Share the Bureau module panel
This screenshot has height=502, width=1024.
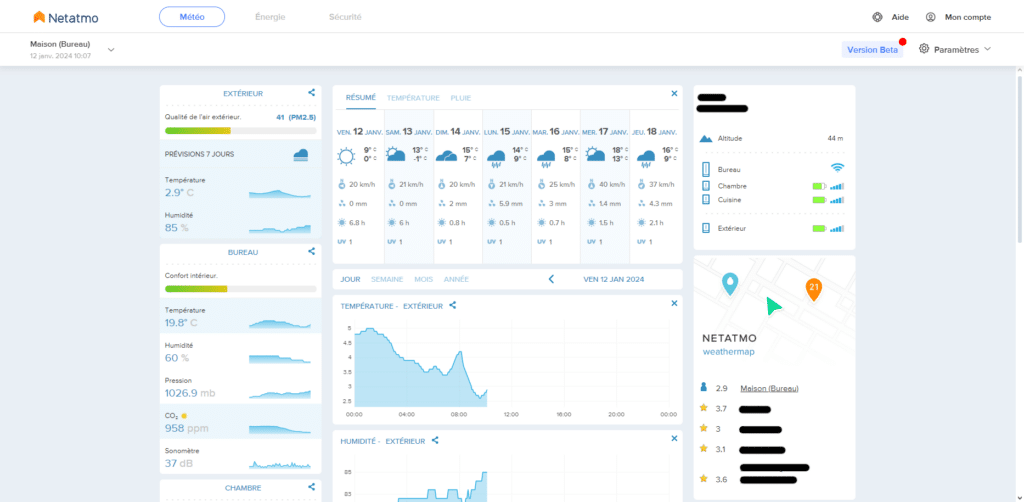312,251
